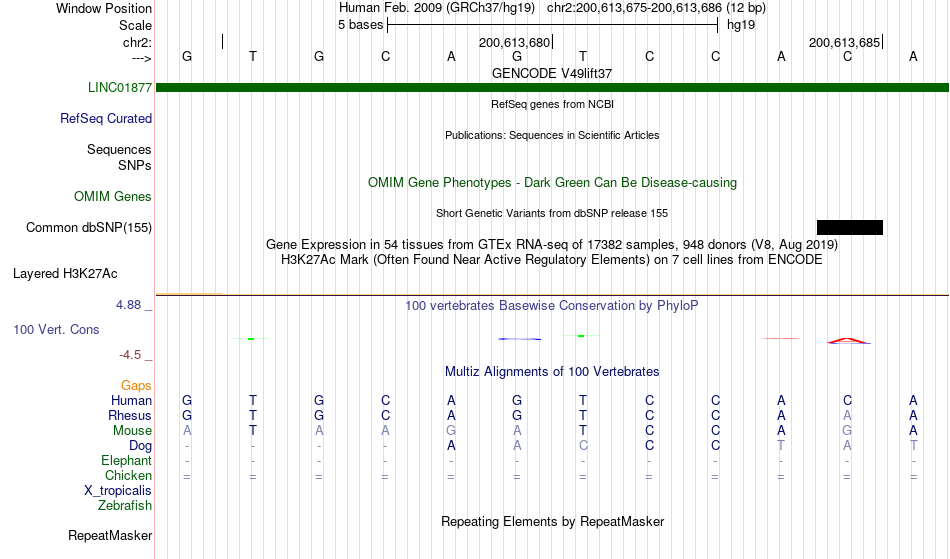Screen dimensions: 950x559
Task: Click the orange Gaps row label
Action: tap(136, 385)
